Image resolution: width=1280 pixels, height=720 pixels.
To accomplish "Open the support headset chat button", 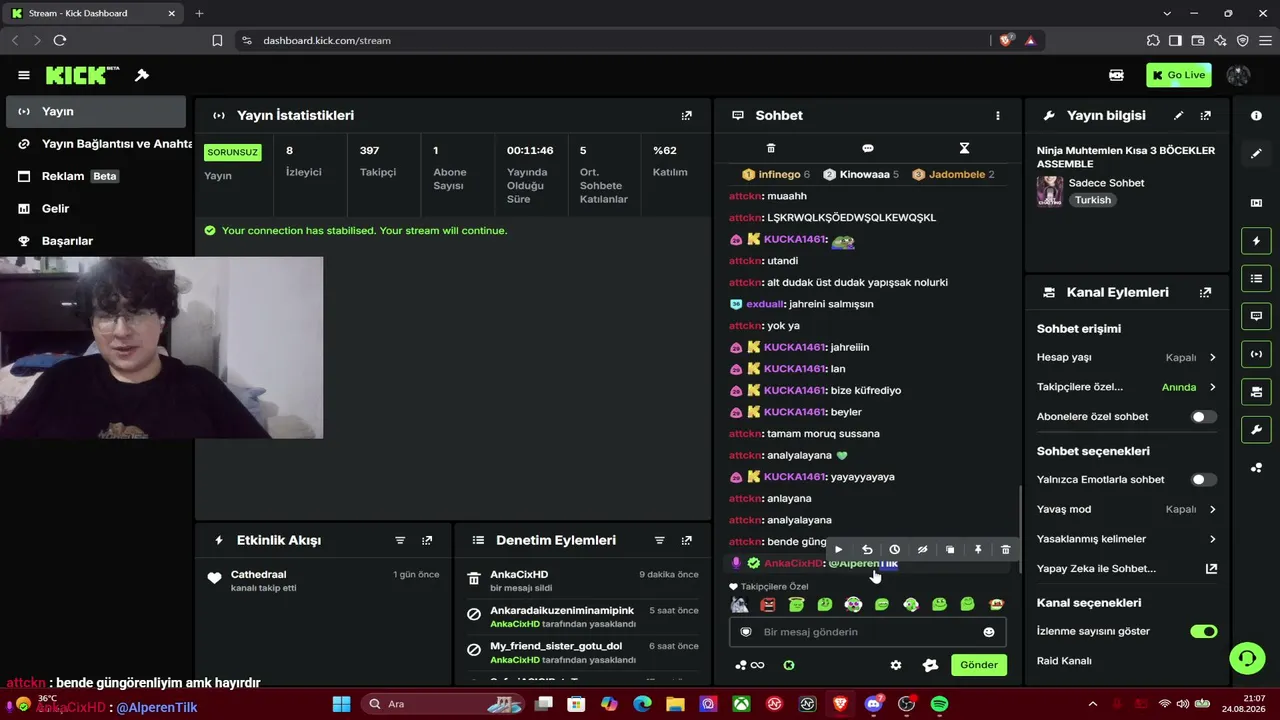I will point(1247,658).
